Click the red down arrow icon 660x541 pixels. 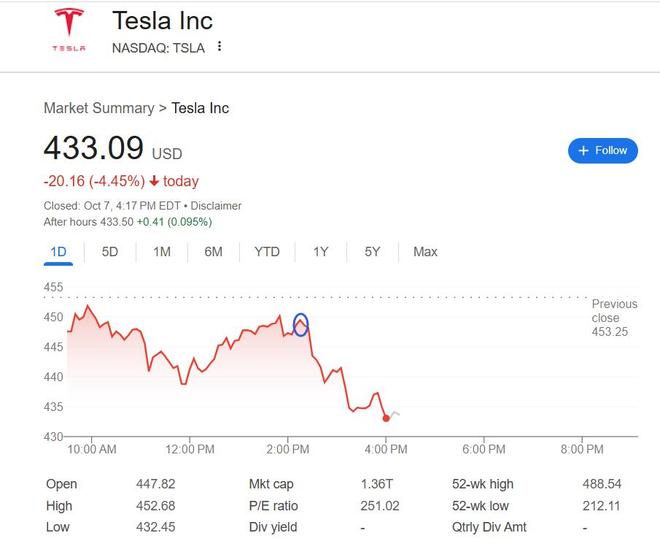(154, 182)
